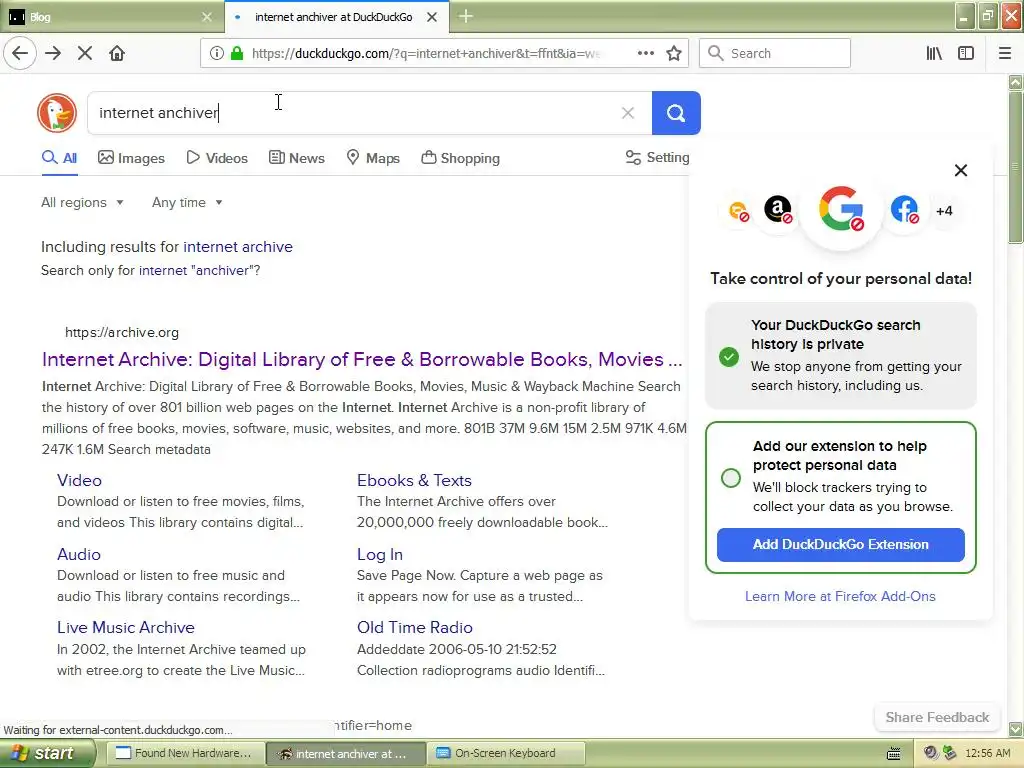Open the Live Music Archive sitelink
1024x768 pixels.
(125, 628)
